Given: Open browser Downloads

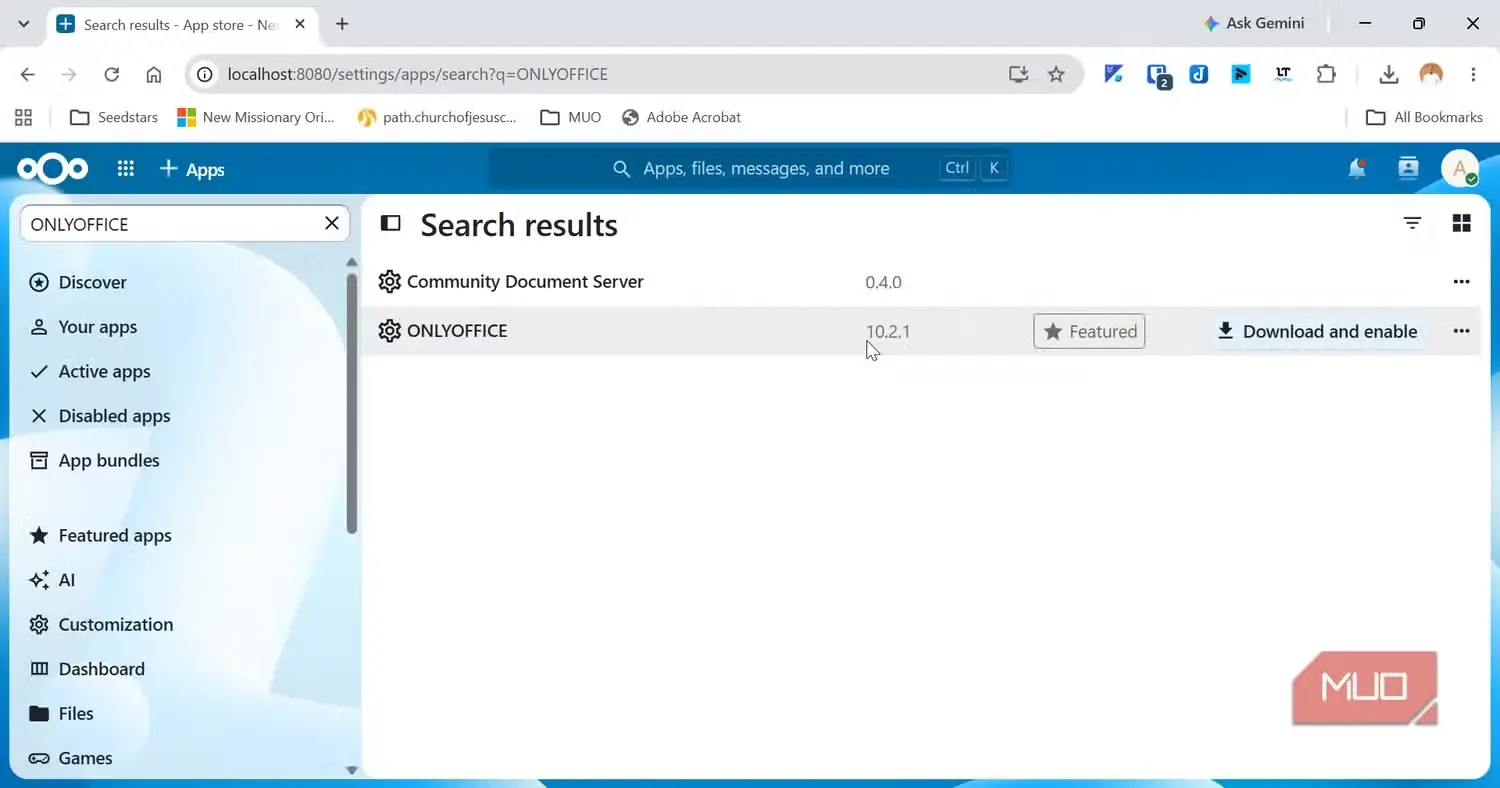Looking at the screenshot, I should point(1388,74).
